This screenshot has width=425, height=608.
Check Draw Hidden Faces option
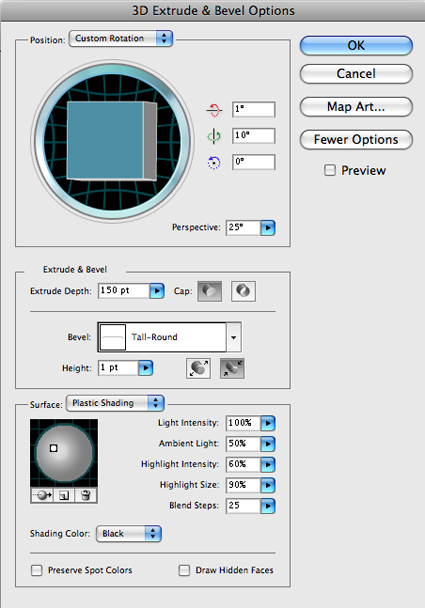(184, 570)
